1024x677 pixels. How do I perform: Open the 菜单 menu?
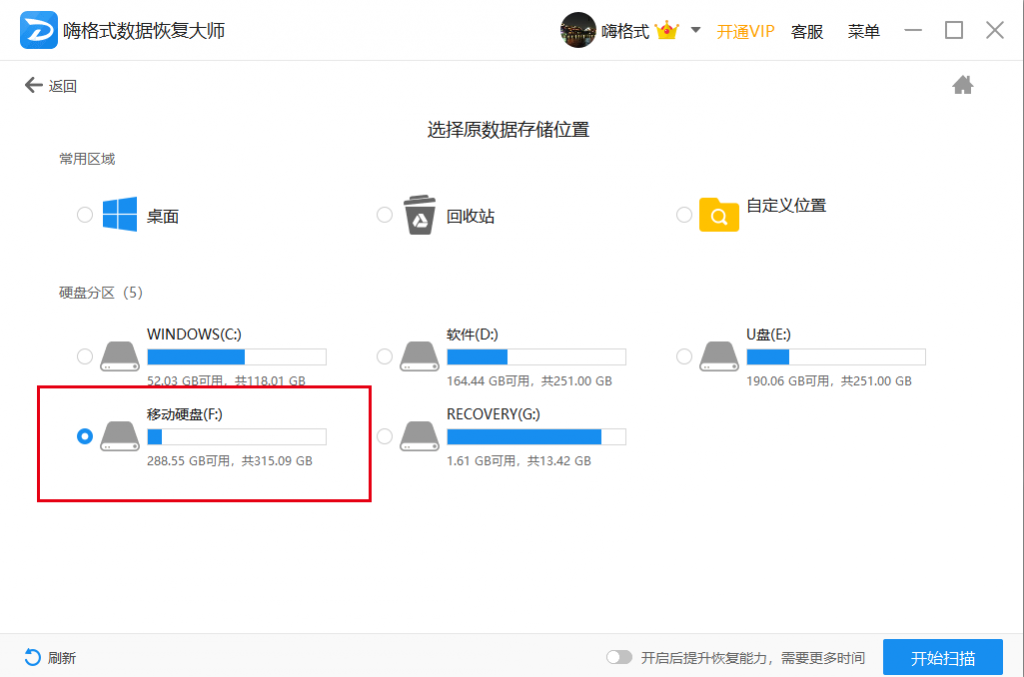pyautogui.click(x=863, y=31)
